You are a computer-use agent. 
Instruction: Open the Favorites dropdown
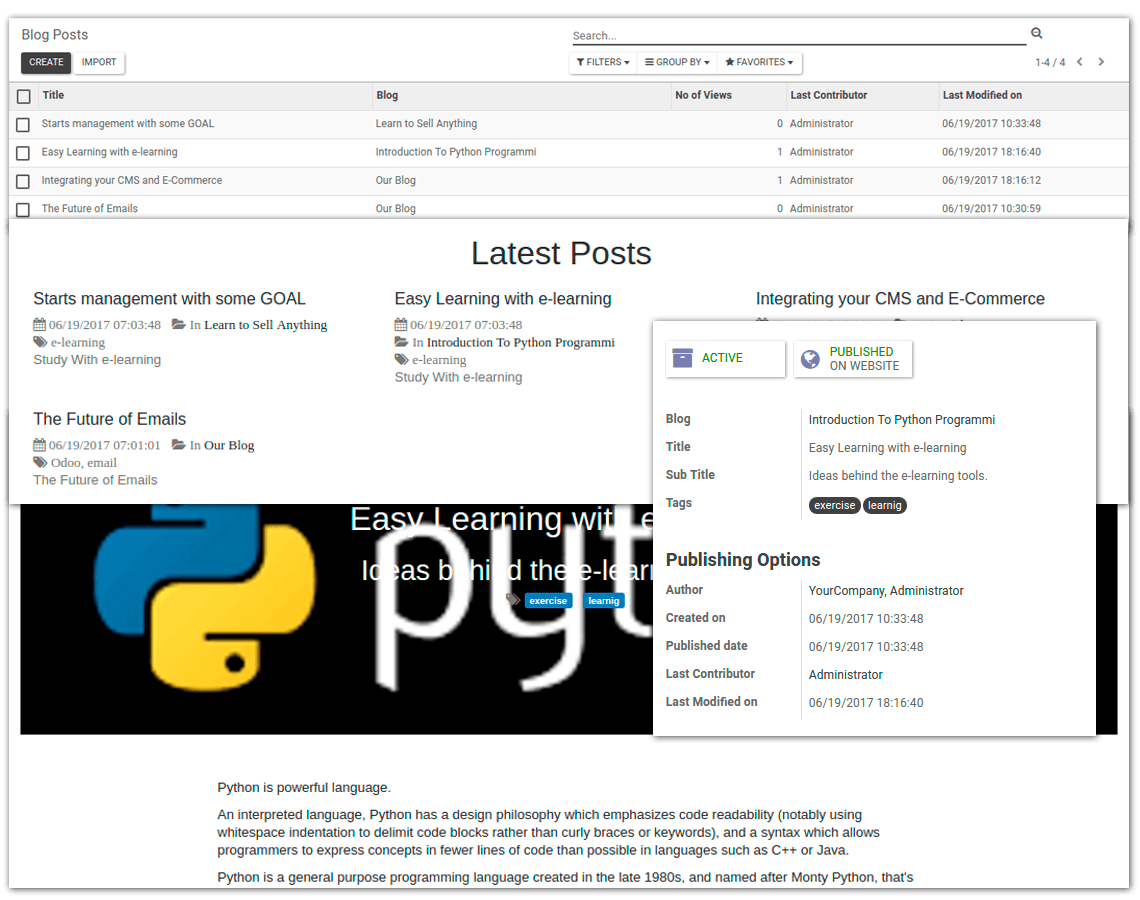(x=759, y=62)
